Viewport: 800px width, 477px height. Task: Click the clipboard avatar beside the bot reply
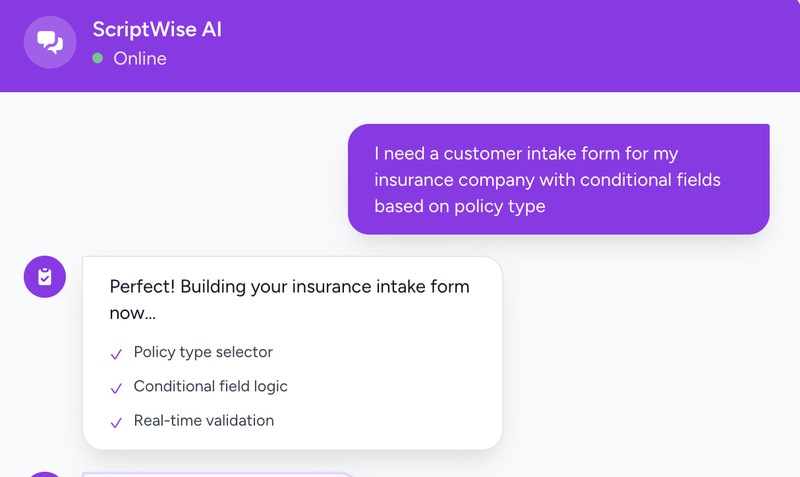(x=45, y=277)
